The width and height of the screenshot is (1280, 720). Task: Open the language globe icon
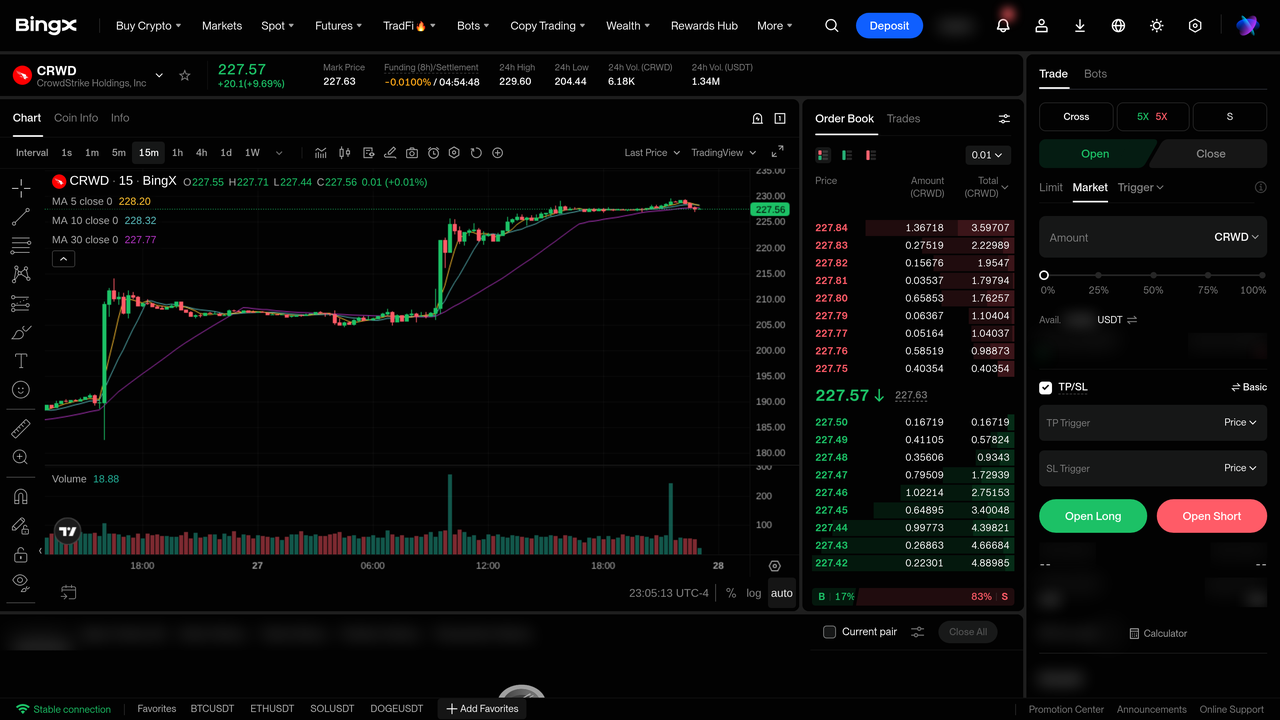(x=1118, y=26)
